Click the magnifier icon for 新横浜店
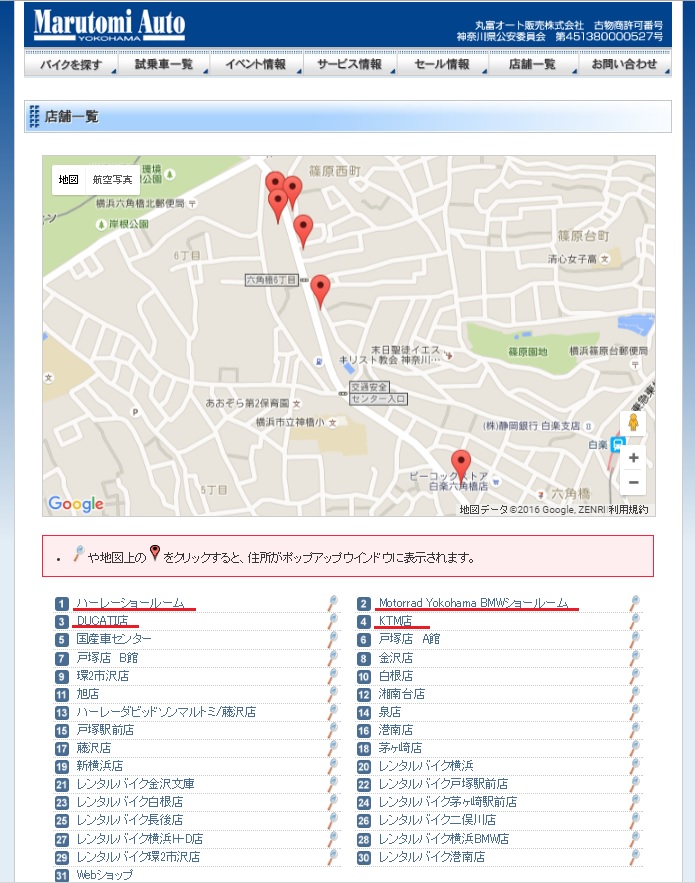Image resolution: width=695 pixels, height=883 pixels. click(x=333, y=765)
